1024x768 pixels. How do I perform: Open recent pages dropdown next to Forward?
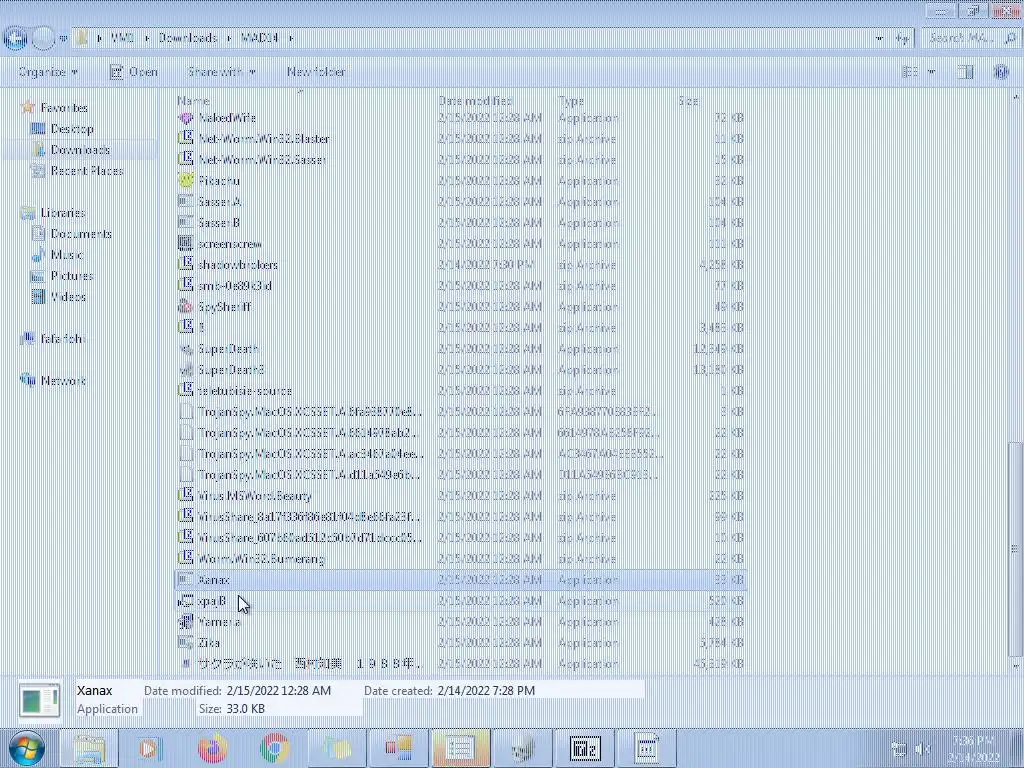point(63,39)
